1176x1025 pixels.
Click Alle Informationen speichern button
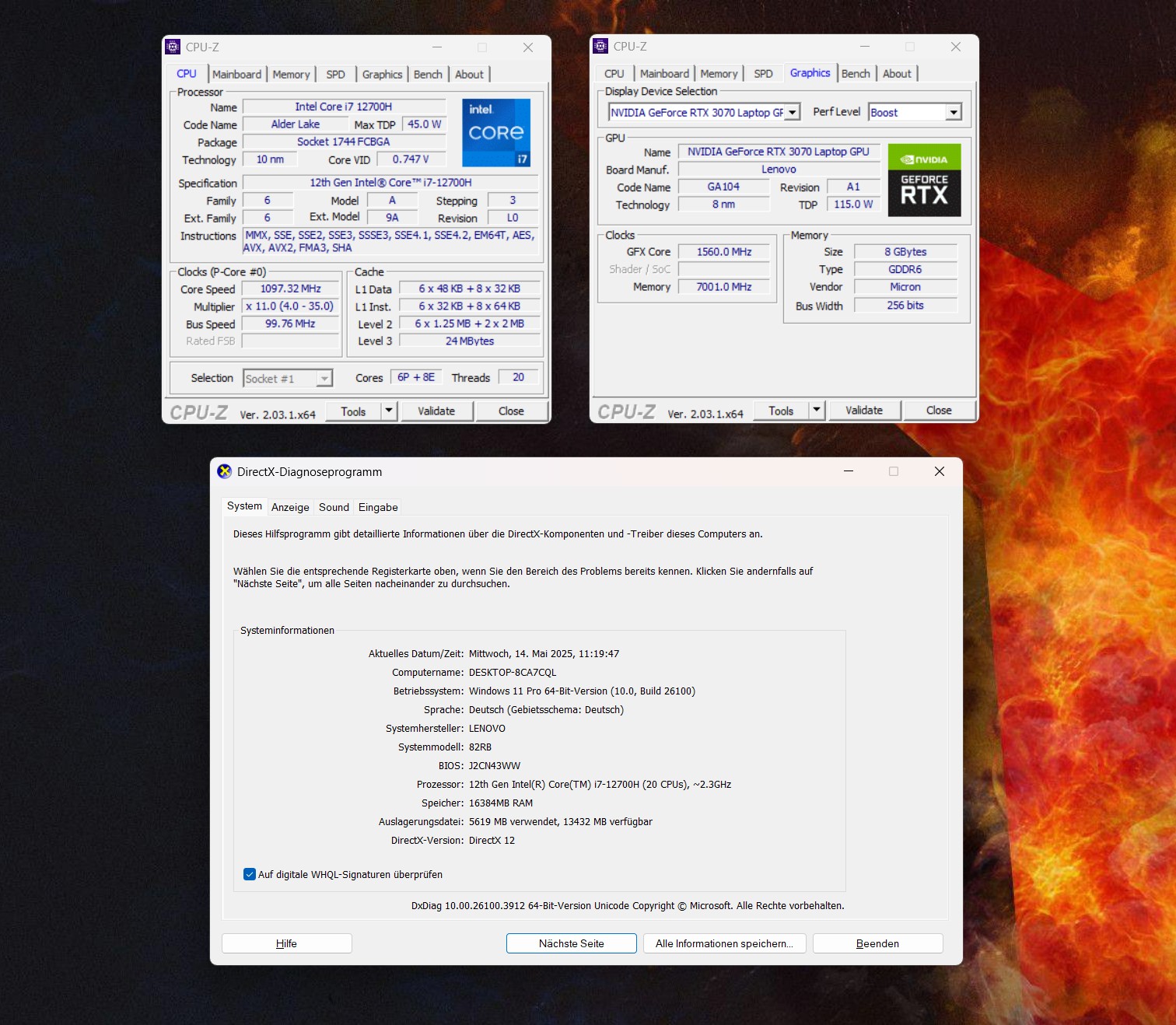point(724,943)
